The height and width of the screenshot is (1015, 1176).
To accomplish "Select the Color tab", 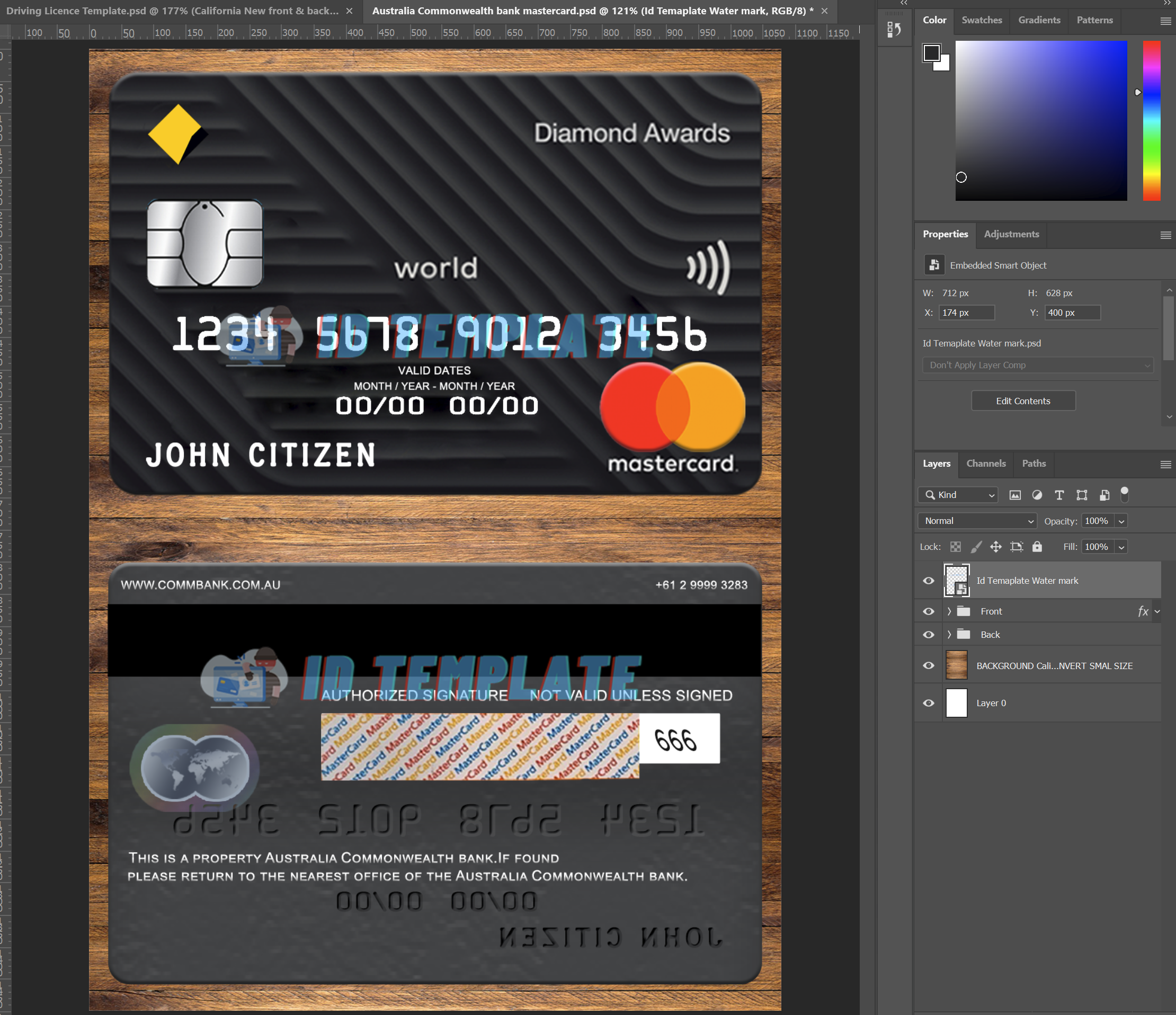I will 934,21.
